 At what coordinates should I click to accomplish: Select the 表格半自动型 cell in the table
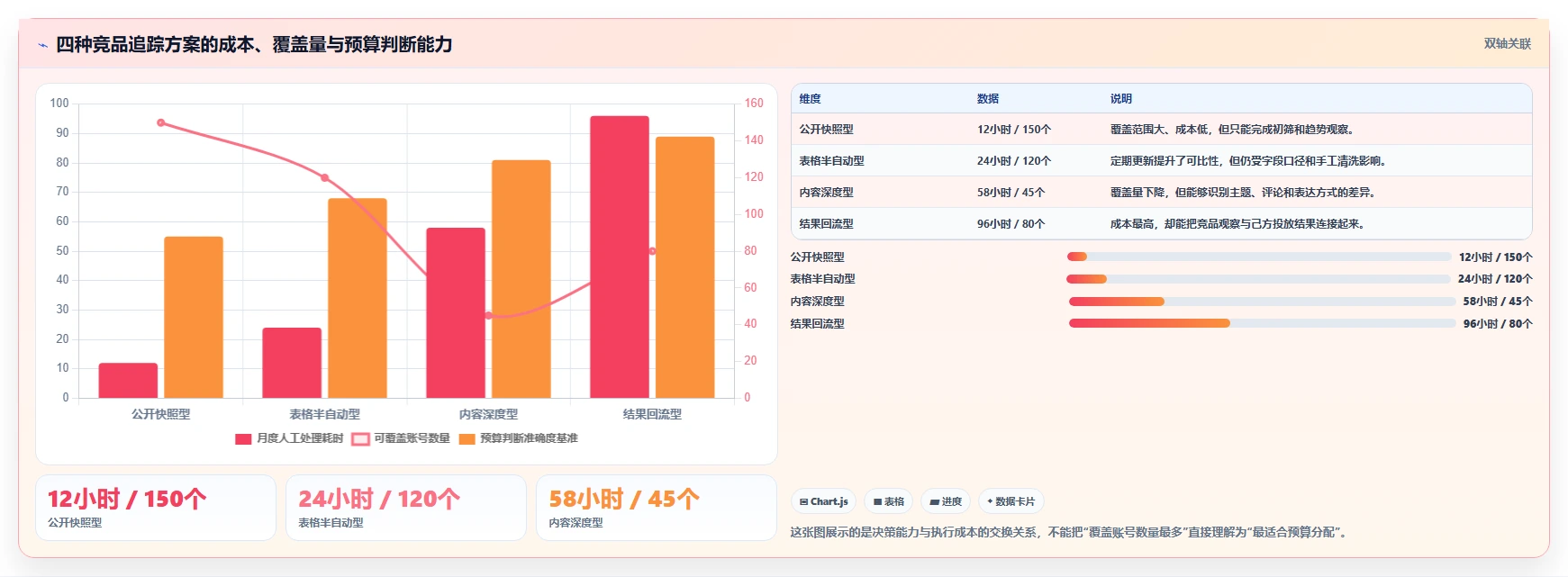(x=832, y=161)
